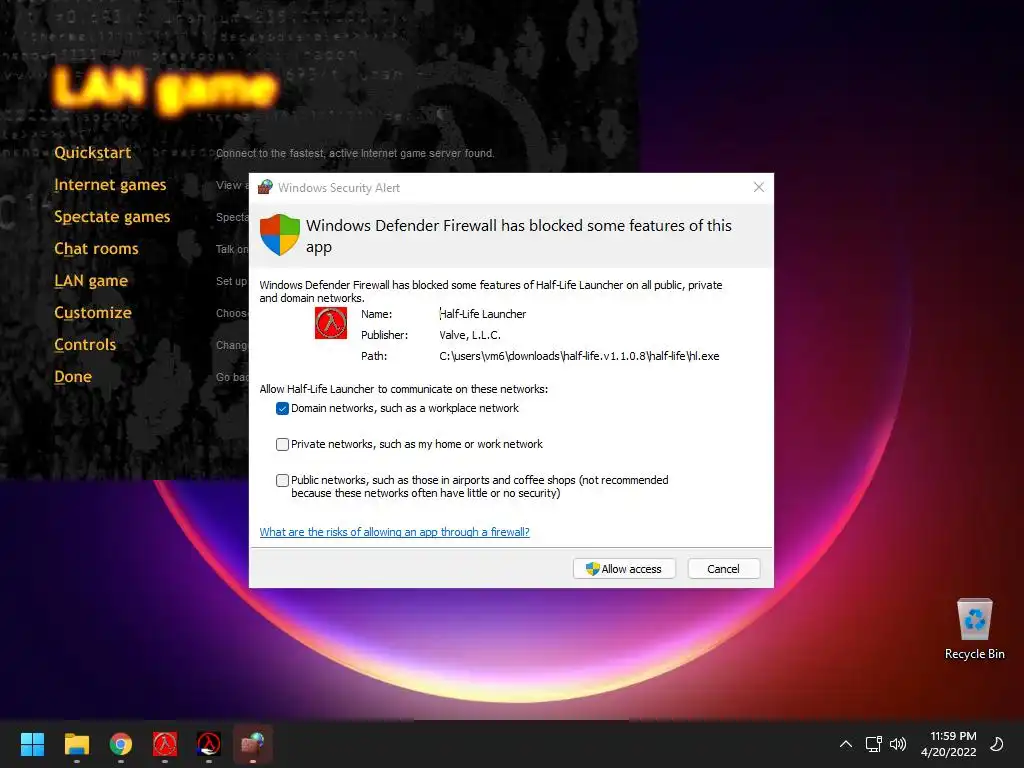Open network status tray icon
The height and width of the screenshot is (768, 1024).
click(x=873, y=744)
